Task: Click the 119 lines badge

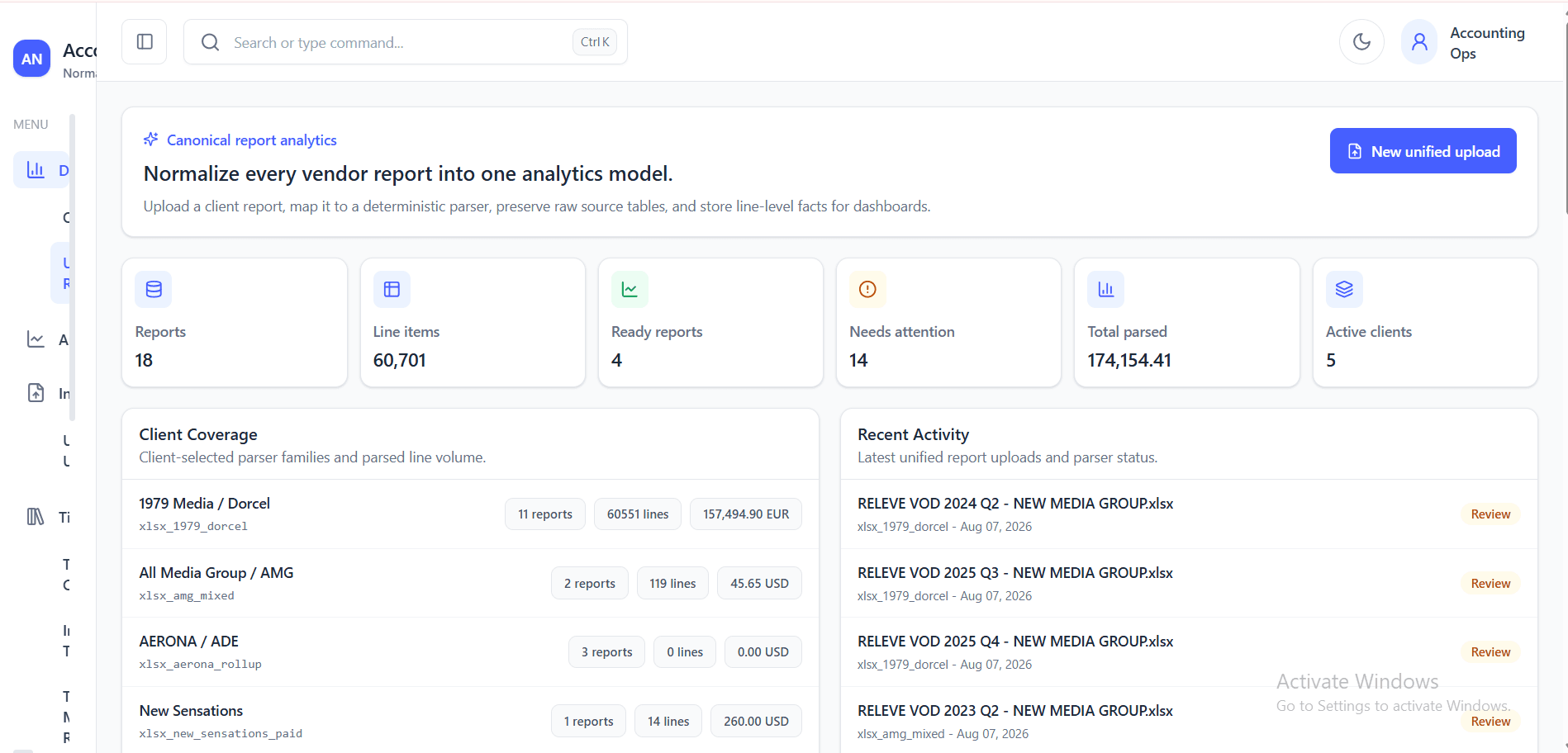Action: point(672,583)
